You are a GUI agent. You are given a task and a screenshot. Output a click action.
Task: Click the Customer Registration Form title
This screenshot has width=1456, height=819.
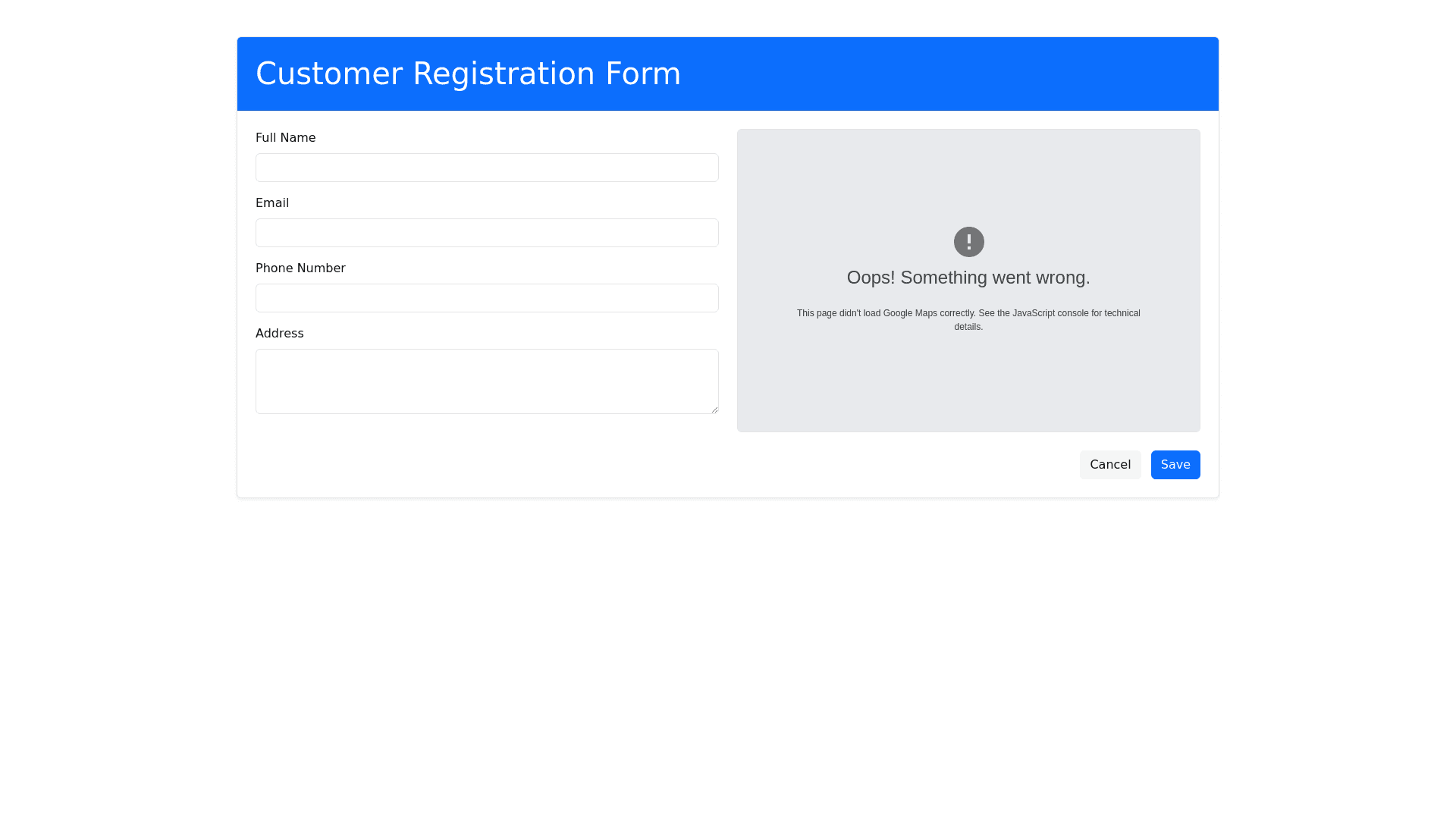pyautogui.click(x=468, y=74)
